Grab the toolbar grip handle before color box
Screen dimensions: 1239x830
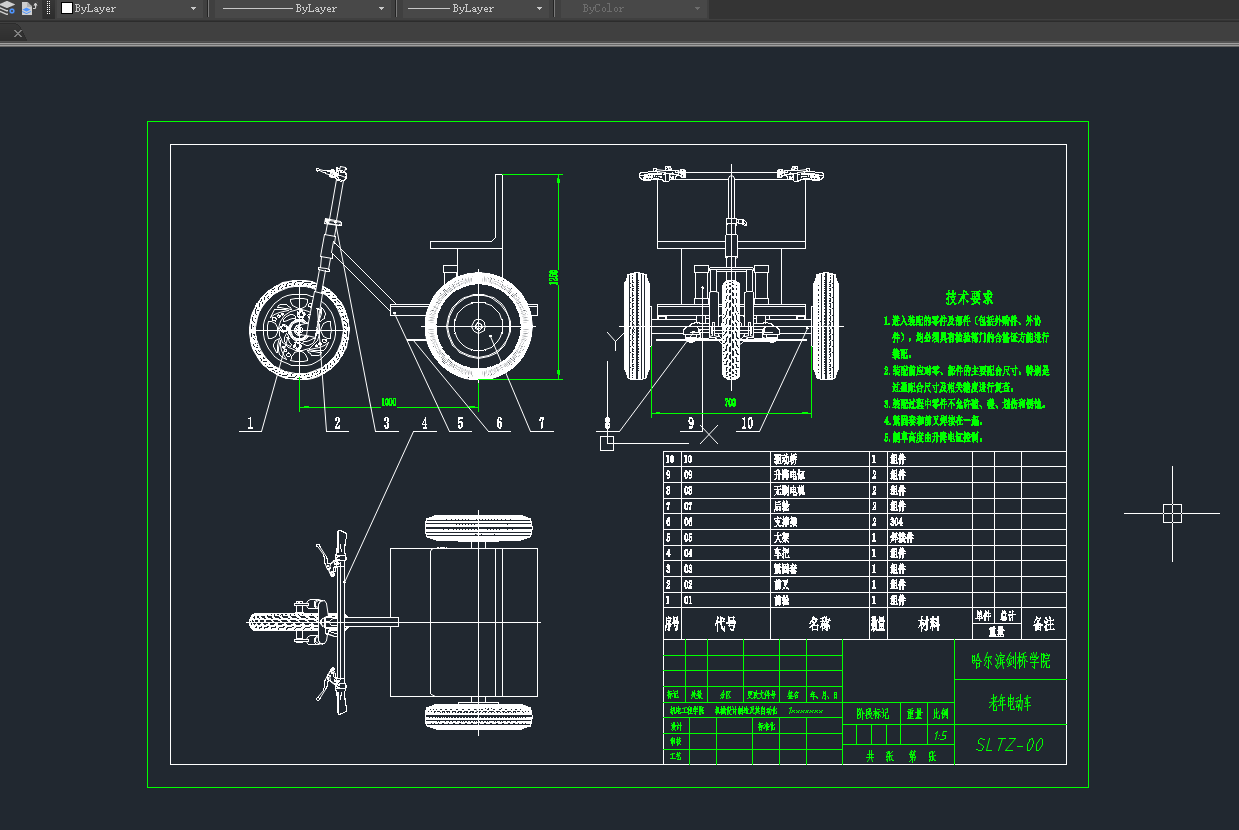[48, 8]
